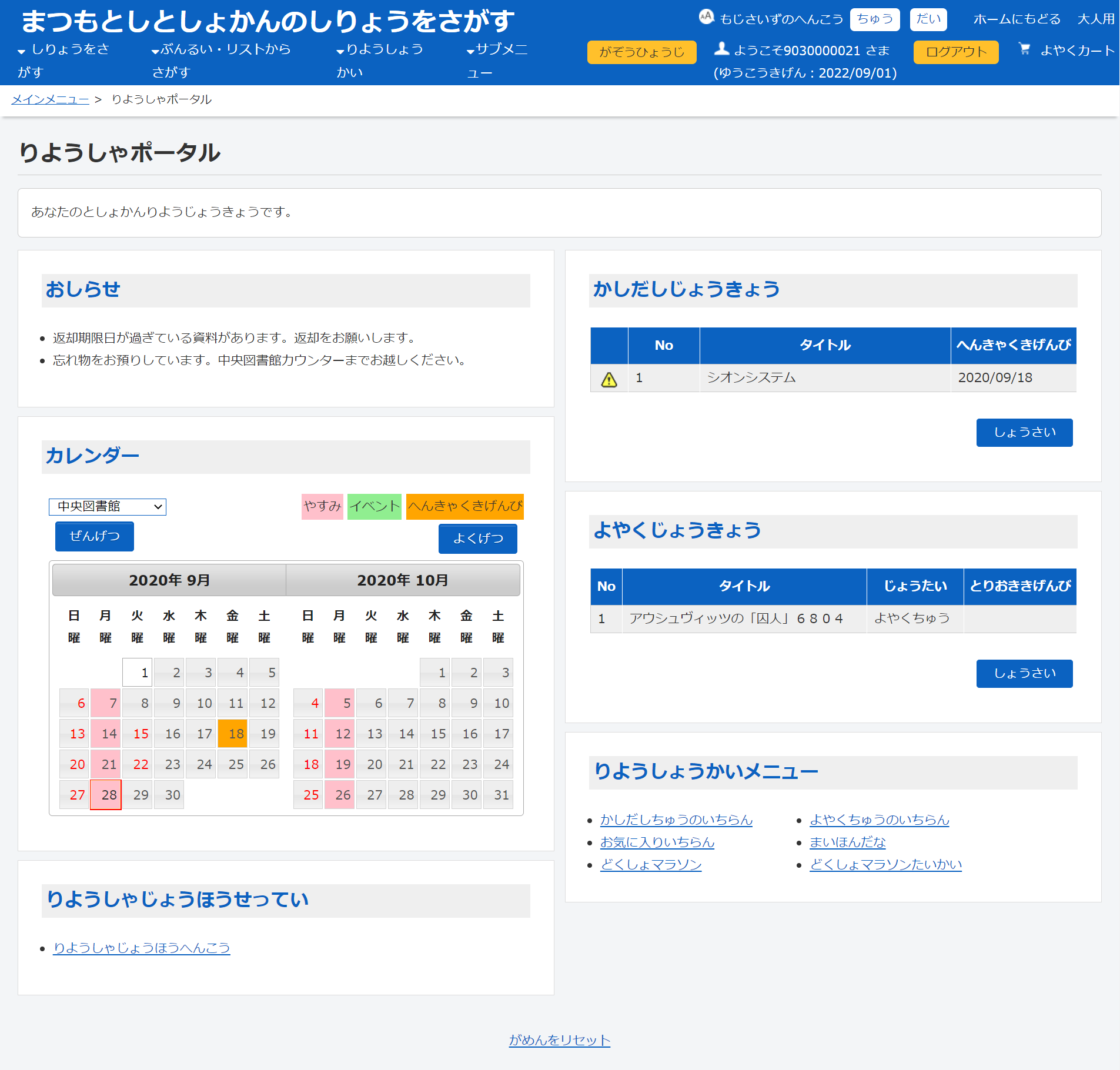Click the green イベント legend swatch
1120x1070 pixels.
click(x=375, y=506)
